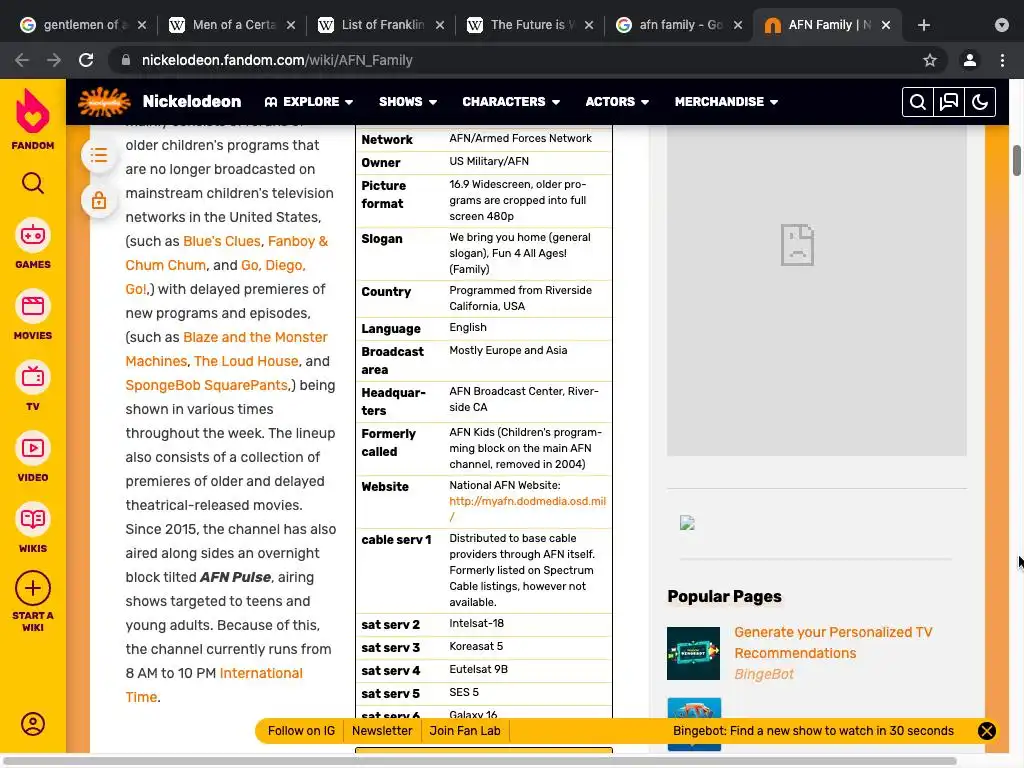Toggle dark theme with moon icon
This screenshot has height=768, width=1024.
point(980,102)
